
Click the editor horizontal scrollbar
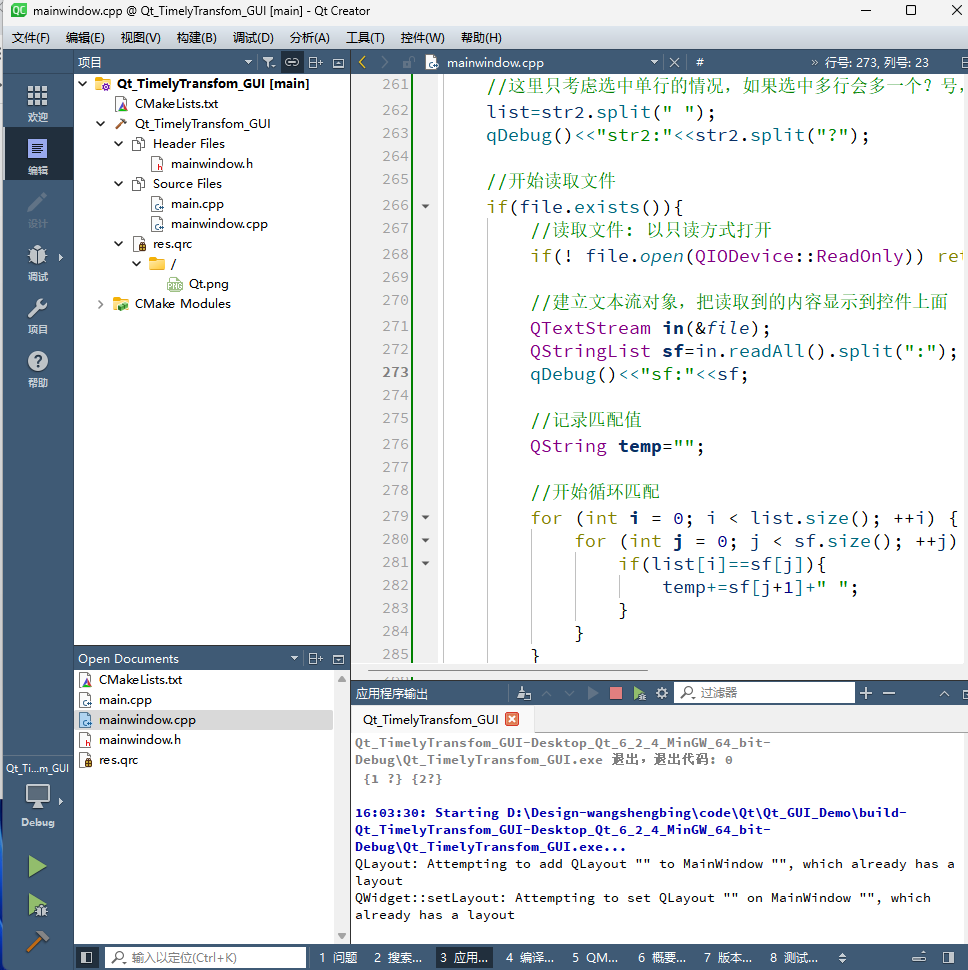(507, 670)
